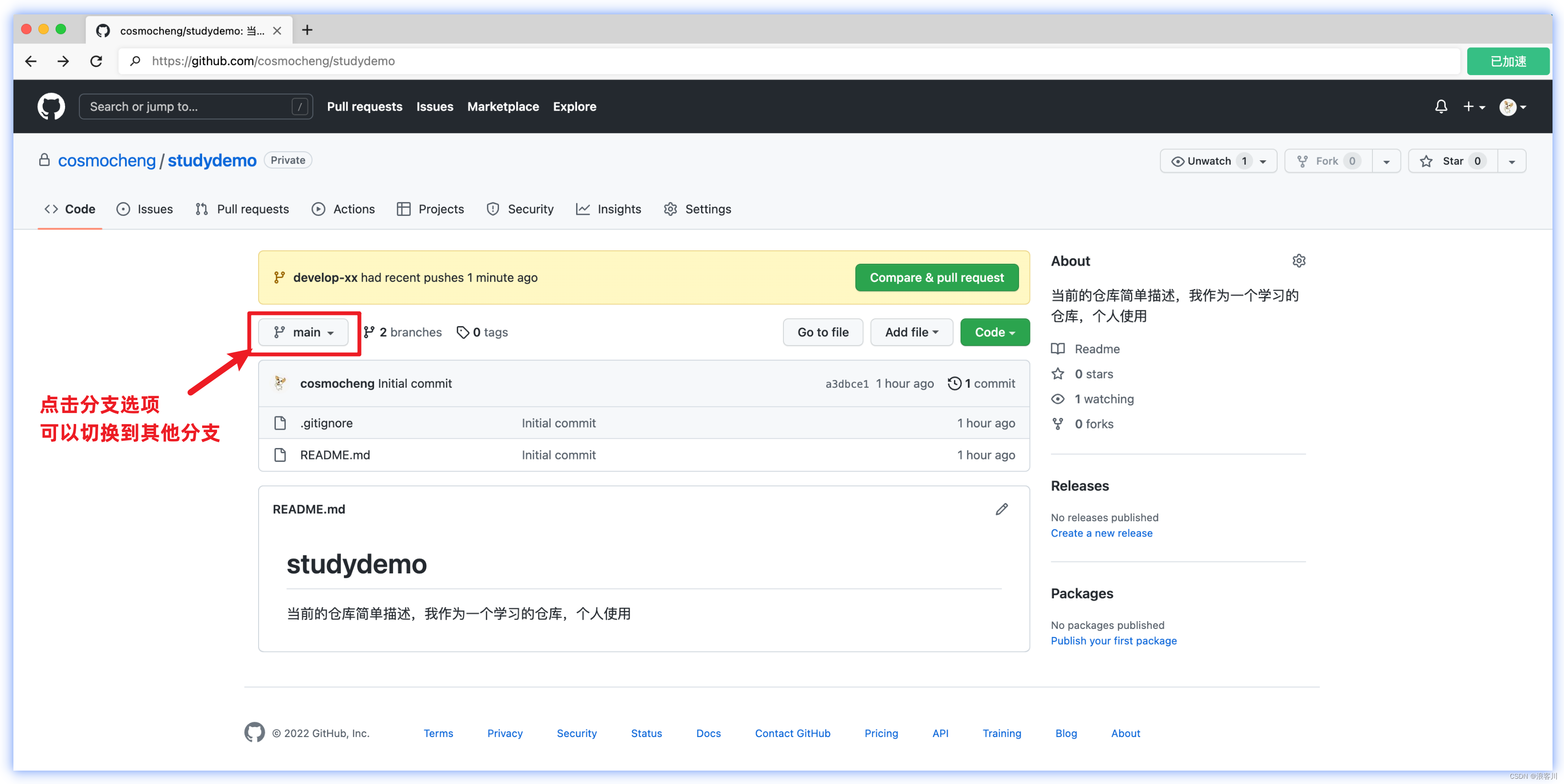Open a new browser tab

click(307, 30)
